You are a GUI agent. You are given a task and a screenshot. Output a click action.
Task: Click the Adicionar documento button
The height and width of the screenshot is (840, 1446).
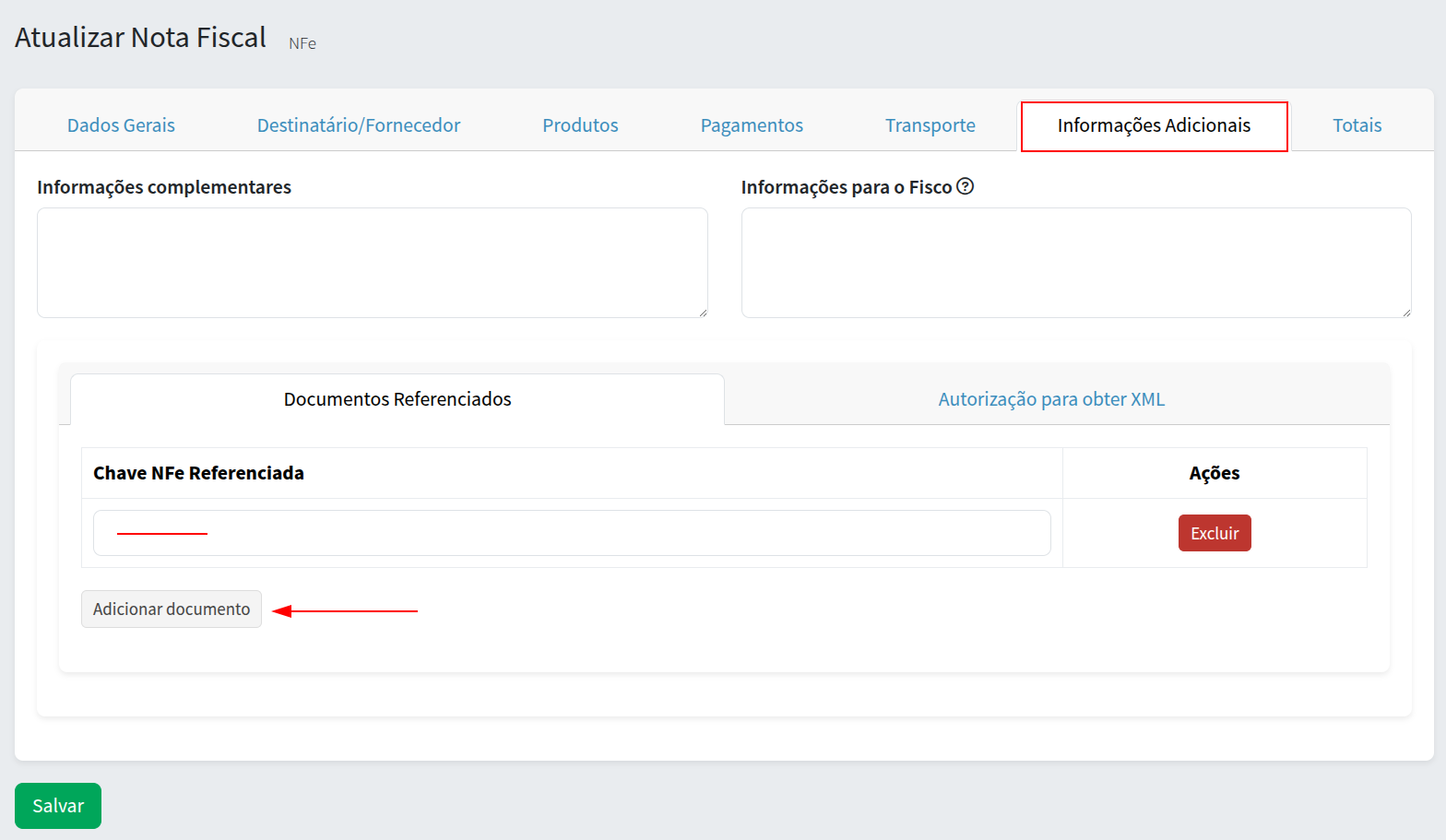pos(172,609)
